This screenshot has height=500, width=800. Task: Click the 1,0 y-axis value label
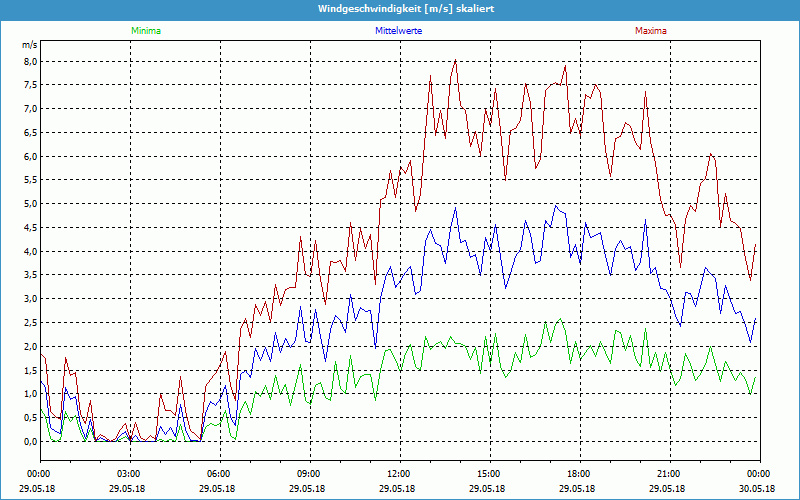(x=30, y=394)
